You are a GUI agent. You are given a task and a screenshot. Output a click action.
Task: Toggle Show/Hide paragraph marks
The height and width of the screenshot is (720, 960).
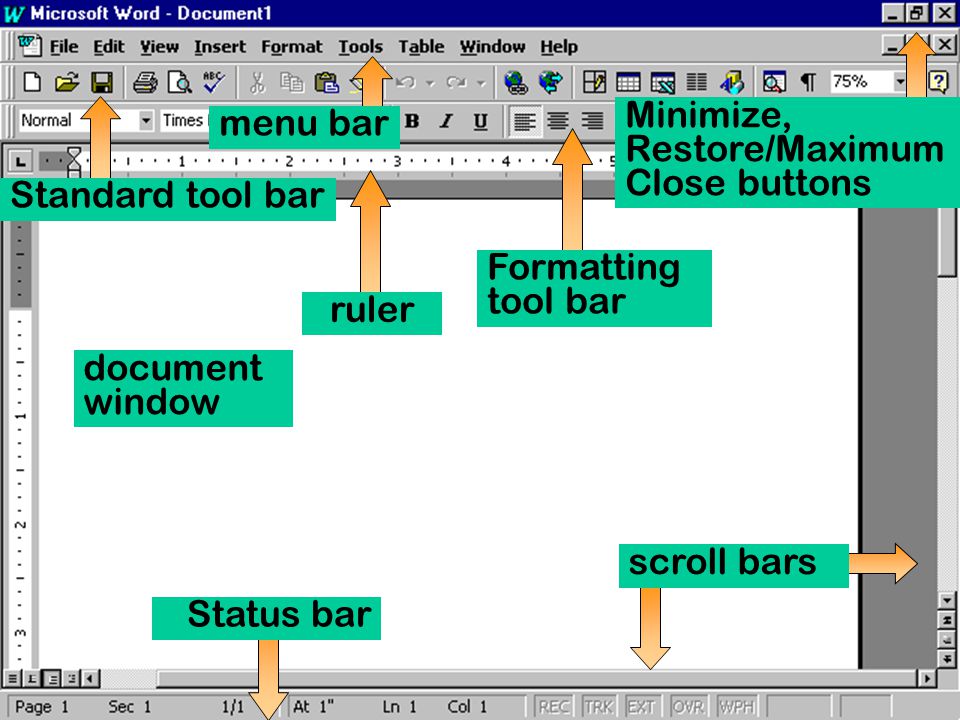click(808, 81)
